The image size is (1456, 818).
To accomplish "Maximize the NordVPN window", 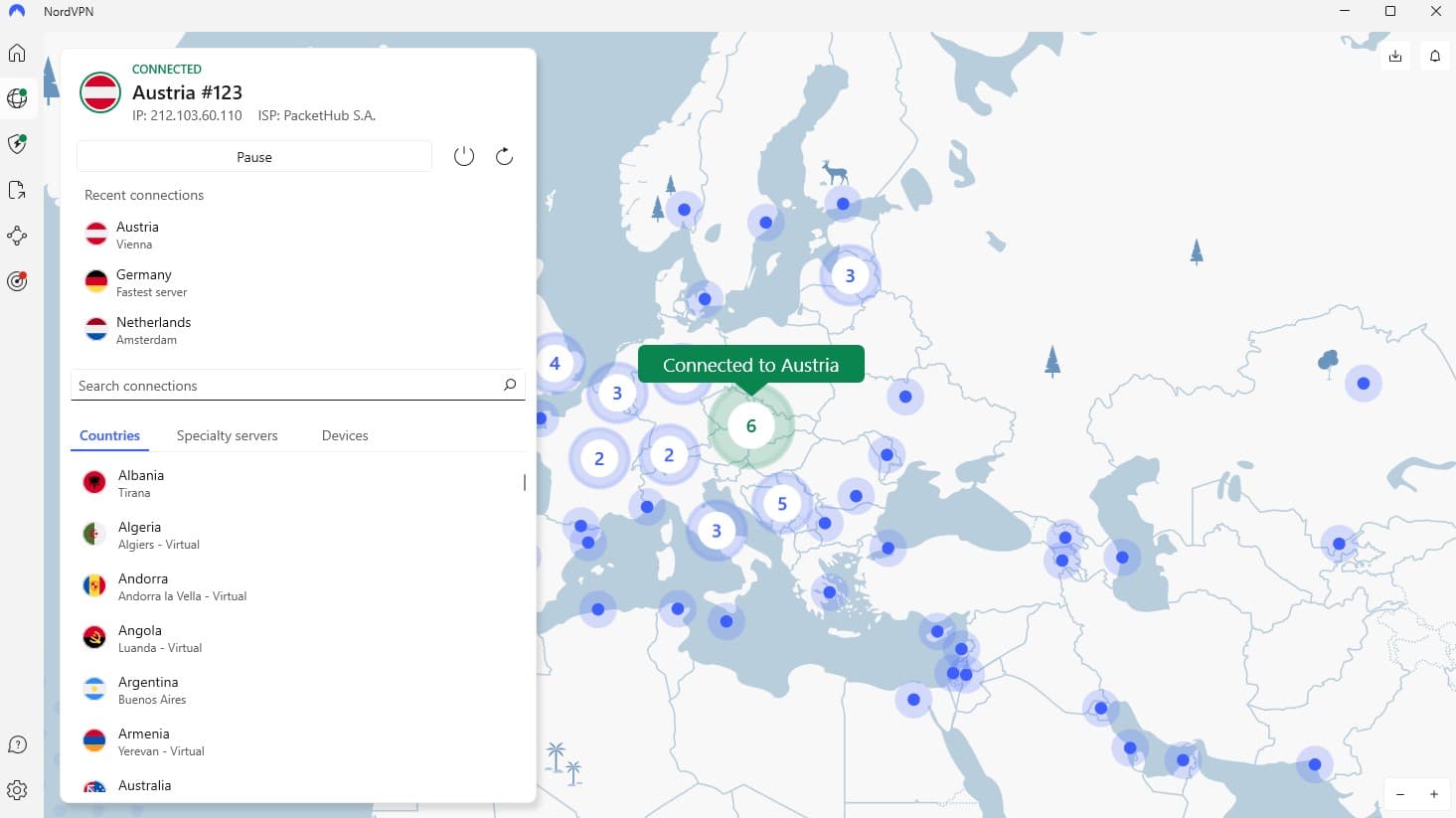I will coord(1390,12).
